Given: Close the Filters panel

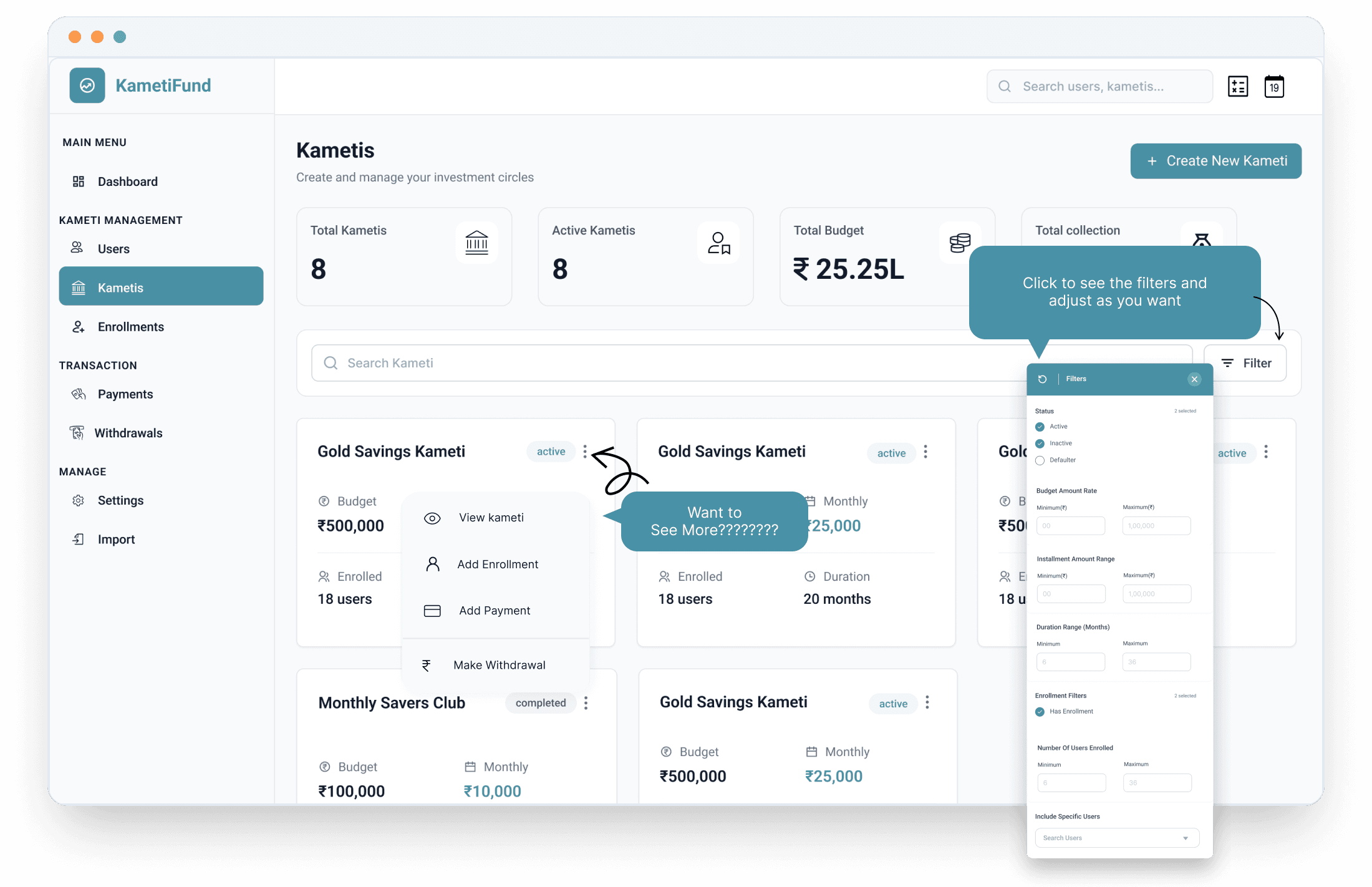Looking at the screenshot, I should pyautogui.click(x=1194, y=379).
